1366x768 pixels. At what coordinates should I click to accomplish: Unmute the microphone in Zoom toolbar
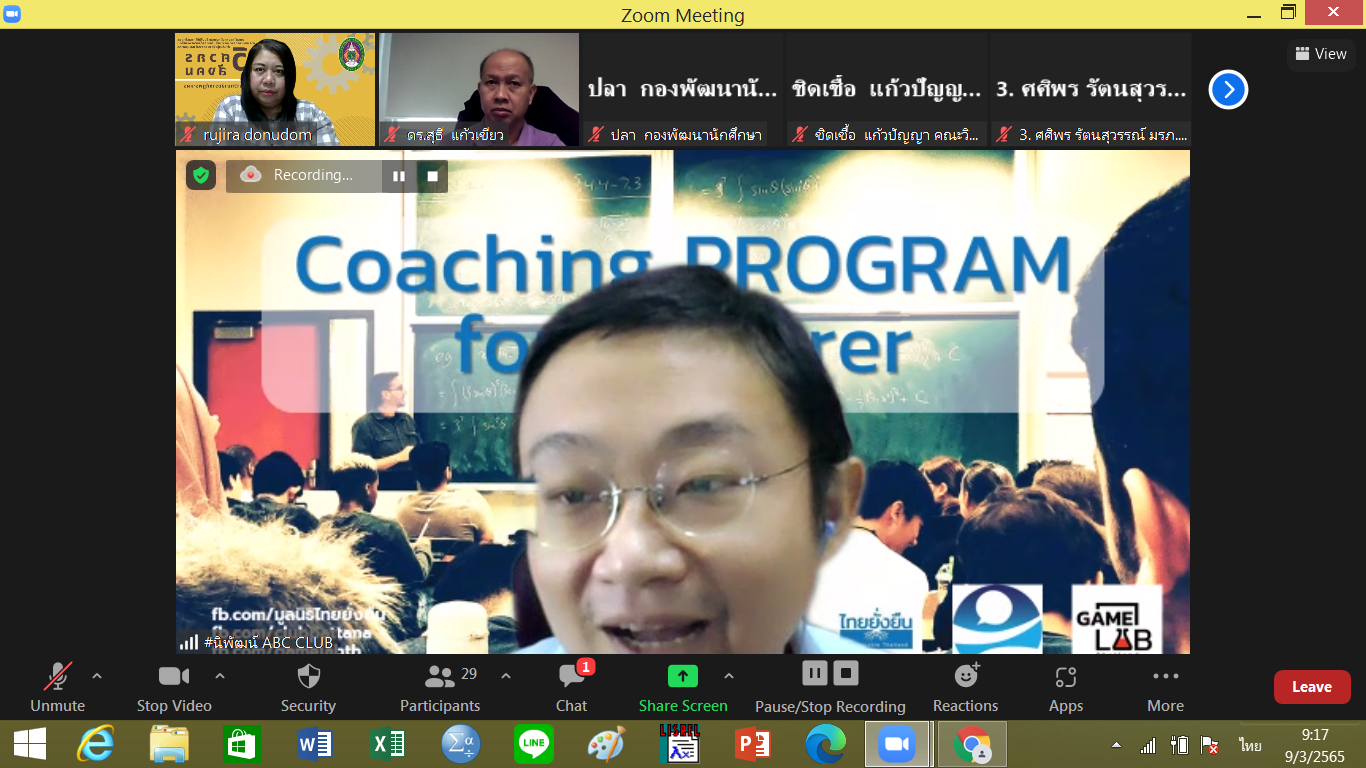pos(57,688)
